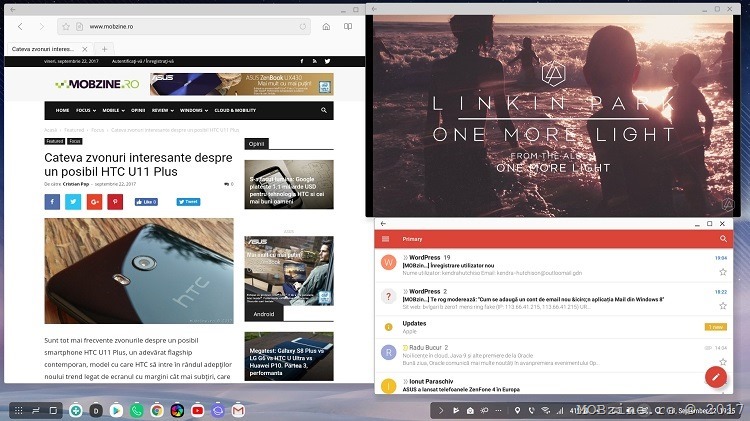750x421 pixels.
Task: Open the ASUS ZenBook UX430 banner ad
Action: click(242, 84)
